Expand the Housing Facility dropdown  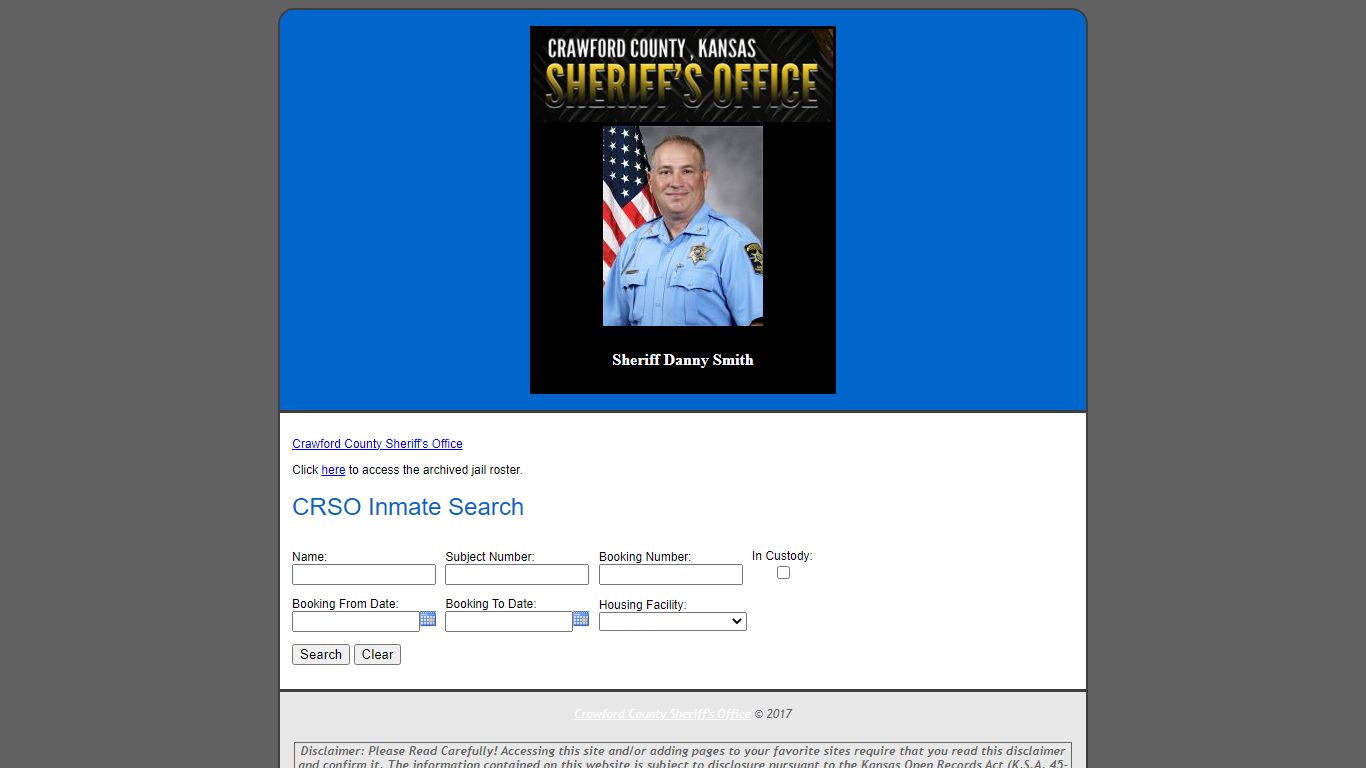tap(673, 622)
